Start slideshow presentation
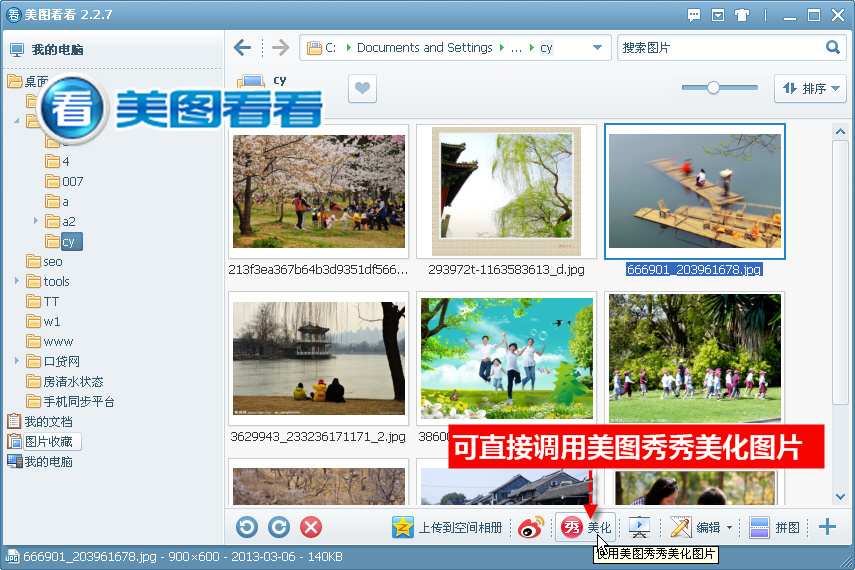Viewport: 855px width, 570px height. tap(639, 527)
